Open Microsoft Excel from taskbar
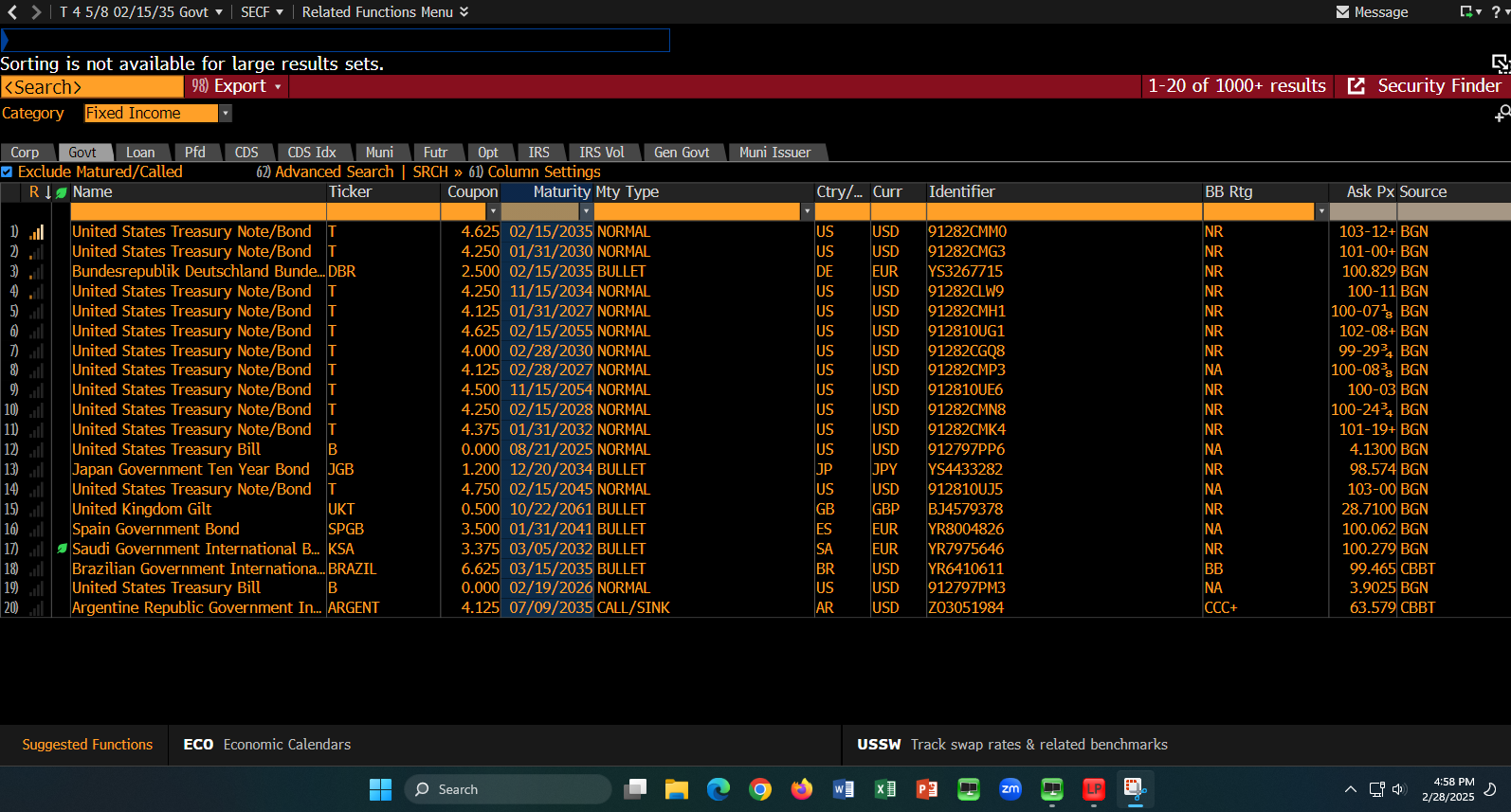1511x812 pixels. (x=885, y=789)
